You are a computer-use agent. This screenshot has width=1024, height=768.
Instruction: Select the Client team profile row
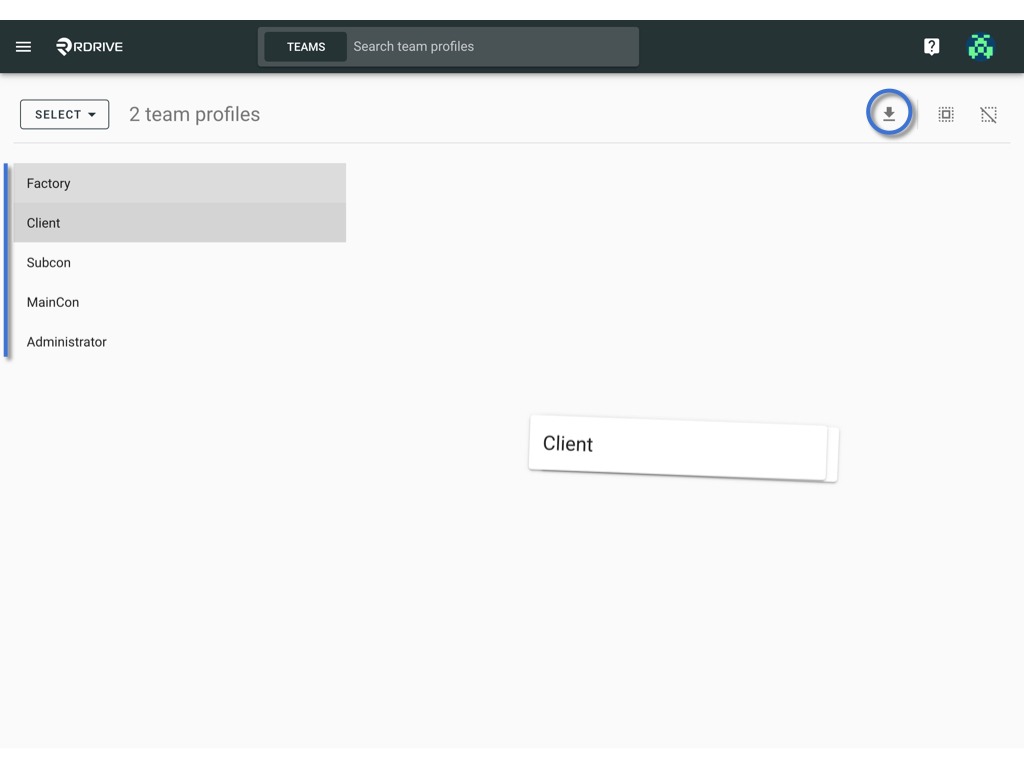pyautogui.click(x=180, y=223)
